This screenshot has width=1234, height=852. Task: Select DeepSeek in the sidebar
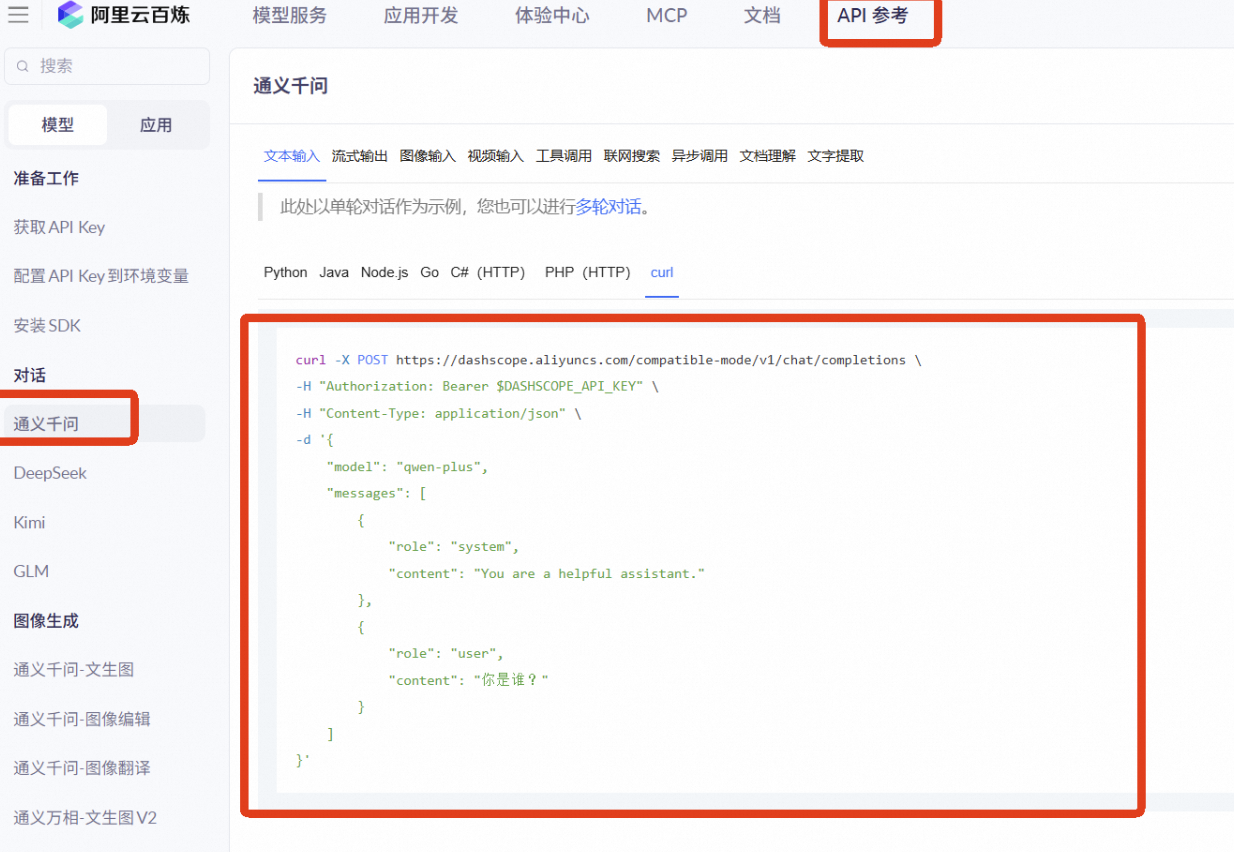pyautogui.click(x=50, y=473)
